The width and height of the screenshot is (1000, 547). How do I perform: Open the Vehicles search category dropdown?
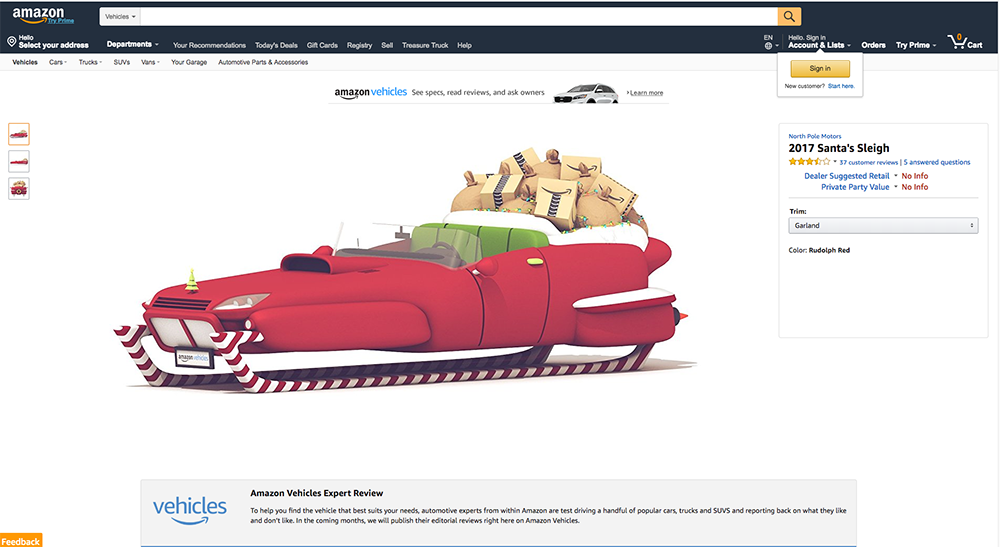pyautogui.click(x=120, y=17)
